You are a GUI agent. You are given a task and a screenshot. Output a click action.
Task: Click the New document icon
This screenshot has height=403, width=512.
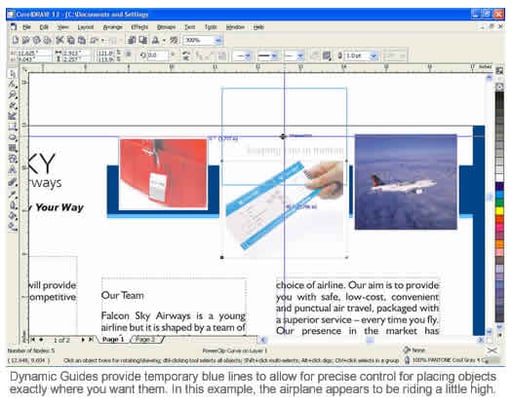(x=15, y=40)
